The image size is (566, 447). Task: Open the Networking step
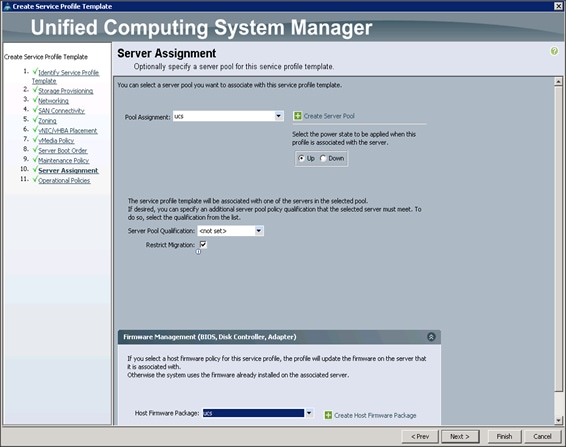pos(53,101)
